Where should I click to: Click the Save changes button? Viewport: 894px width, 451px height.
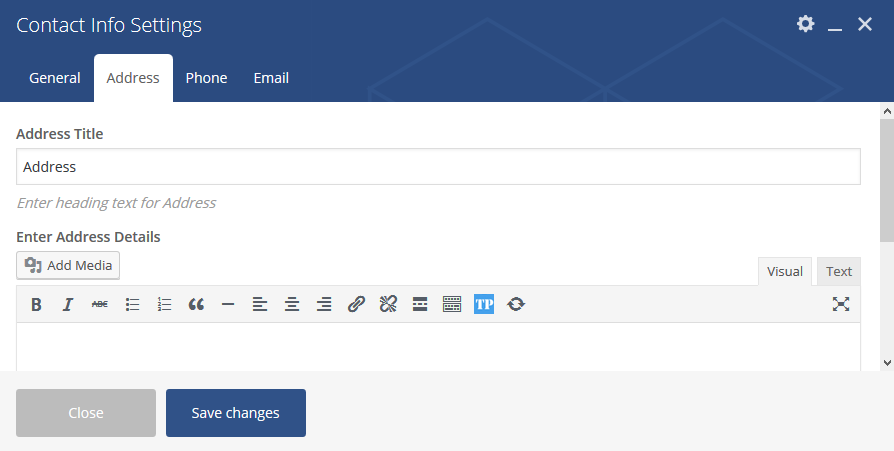[236, 413]
